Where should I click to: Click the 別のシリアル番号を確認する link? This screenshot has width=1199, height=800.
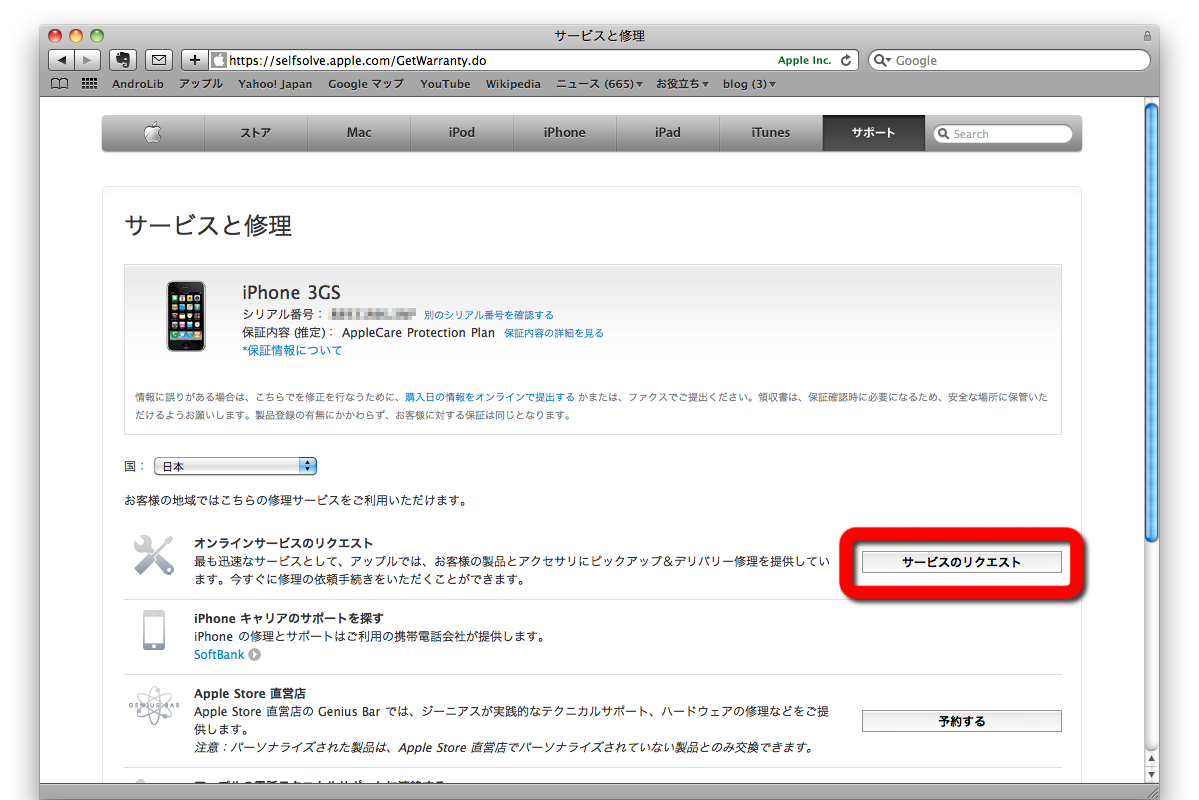[x=489, y=315]
